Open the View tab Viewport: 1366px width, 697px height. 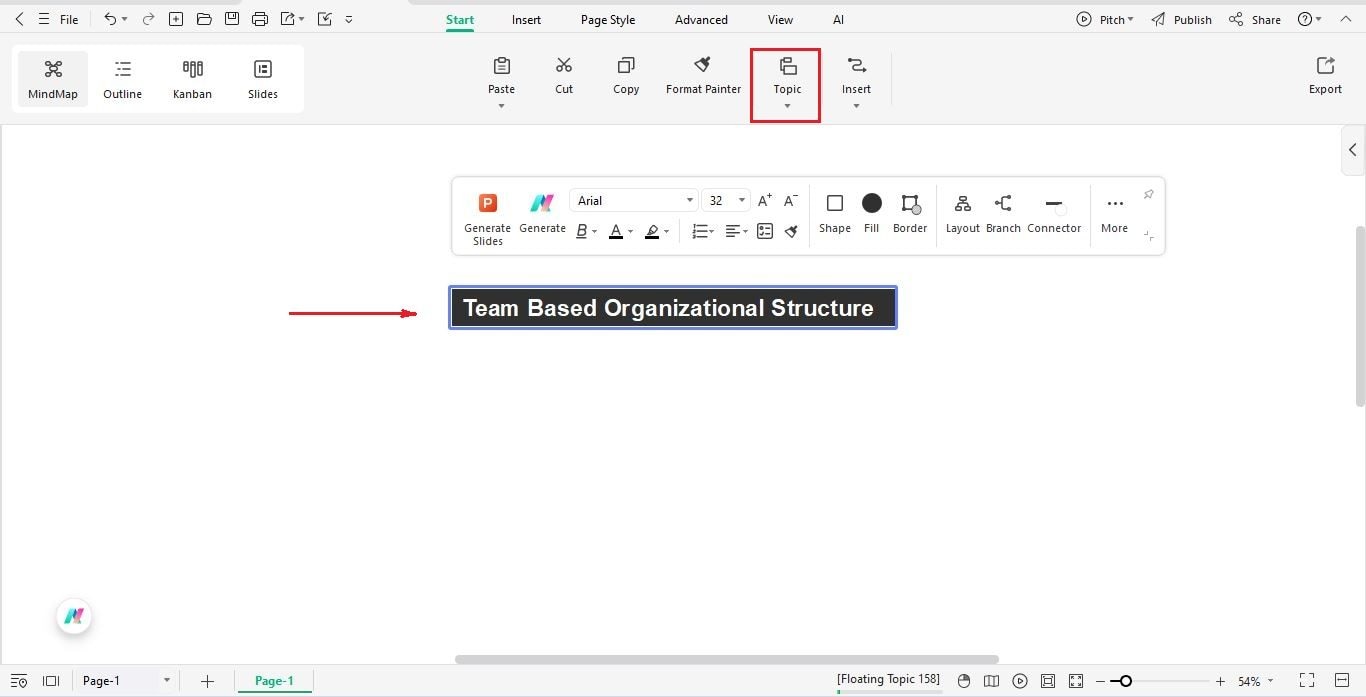point(780,19)
